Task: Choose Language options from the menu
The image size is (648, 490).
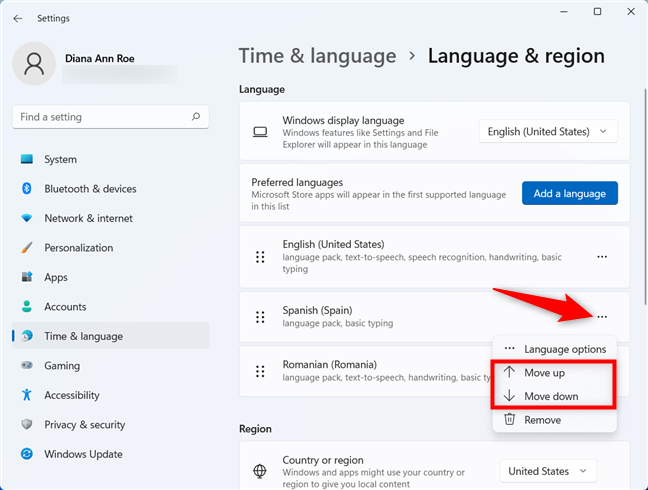Action: (x=564, y=349)
